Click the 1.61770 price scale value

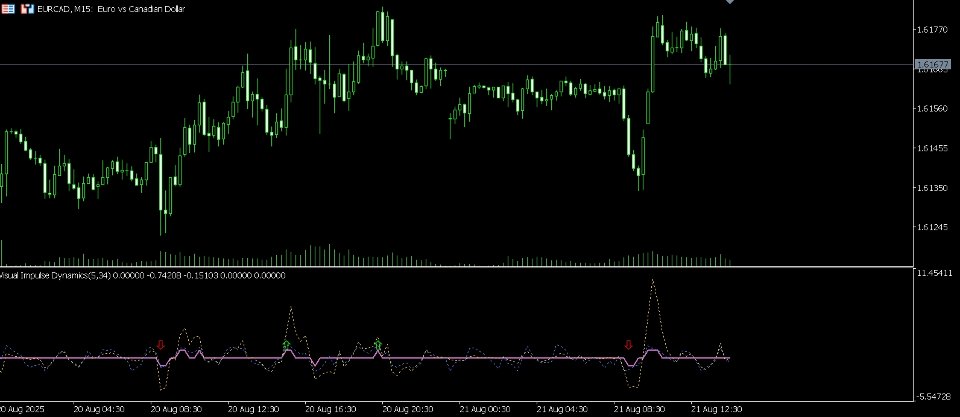[x=932, y=29]
